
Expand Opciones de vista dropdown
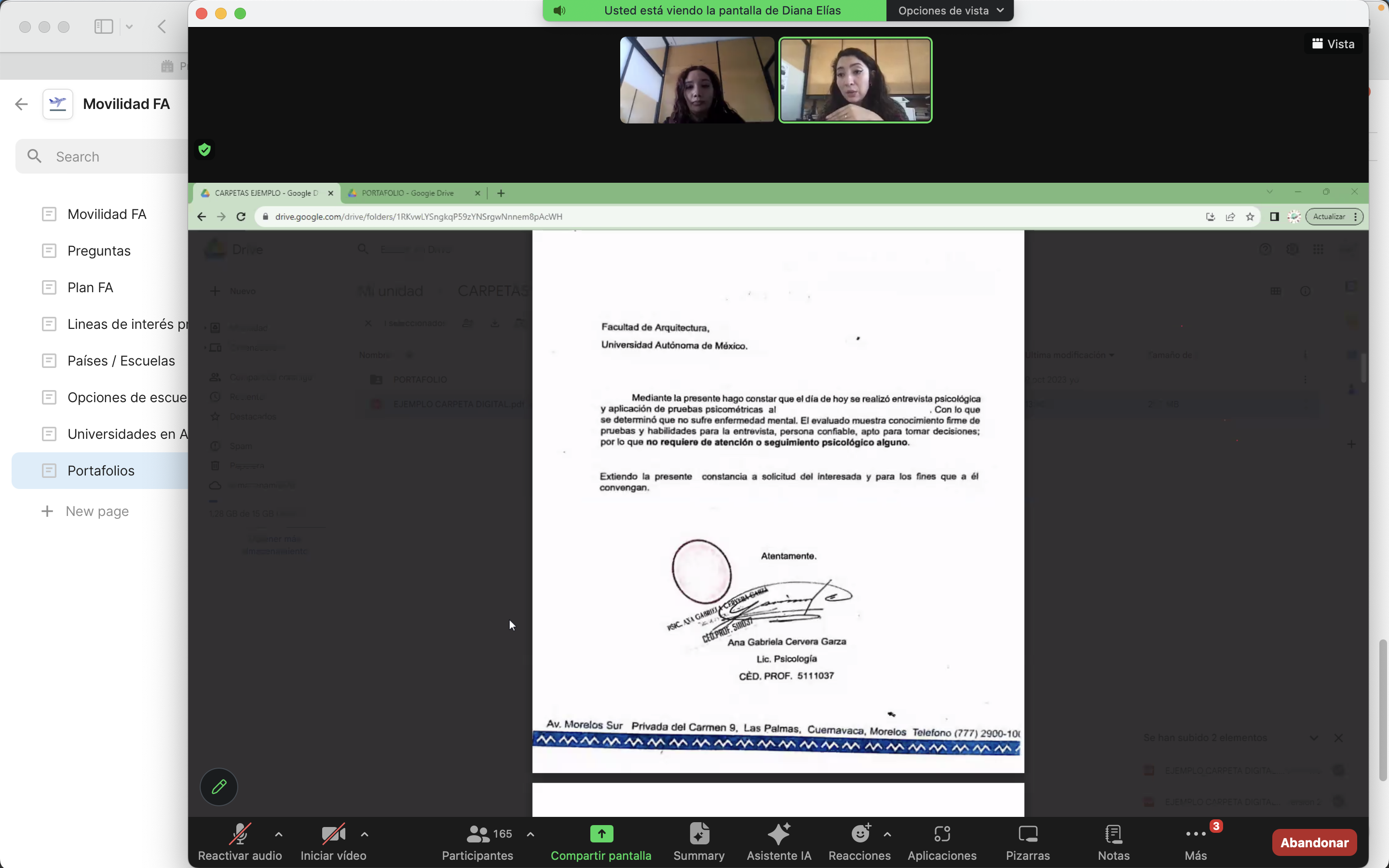pyautogui.click(x=950, y=10)
